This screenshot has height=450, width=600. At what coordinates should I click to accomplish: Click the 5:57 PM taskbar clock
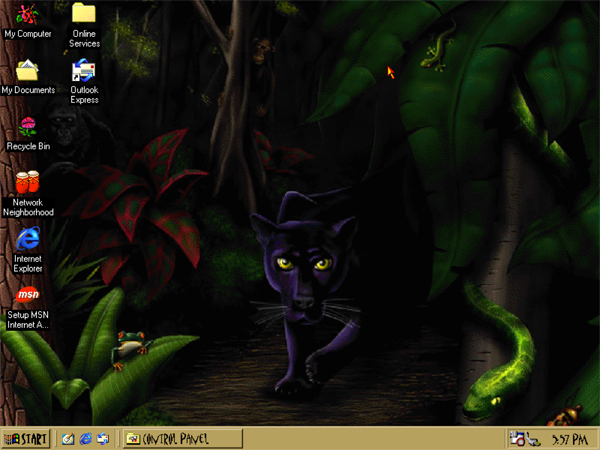(x=569, y=439)
